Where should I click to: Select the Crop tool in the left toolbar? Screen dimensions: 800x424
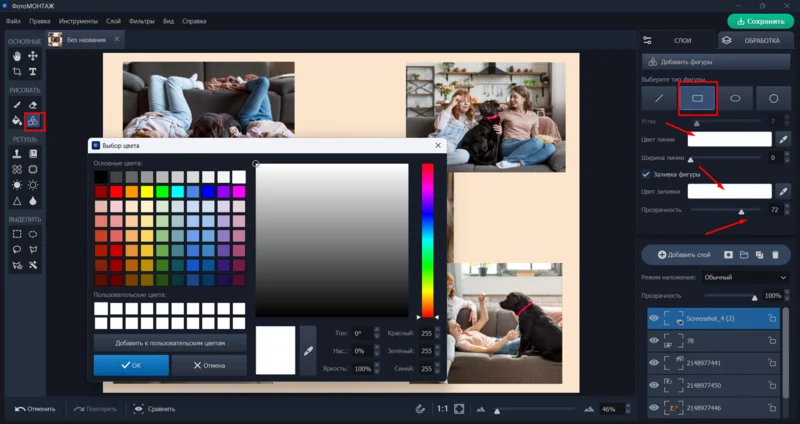click(17, 72)
